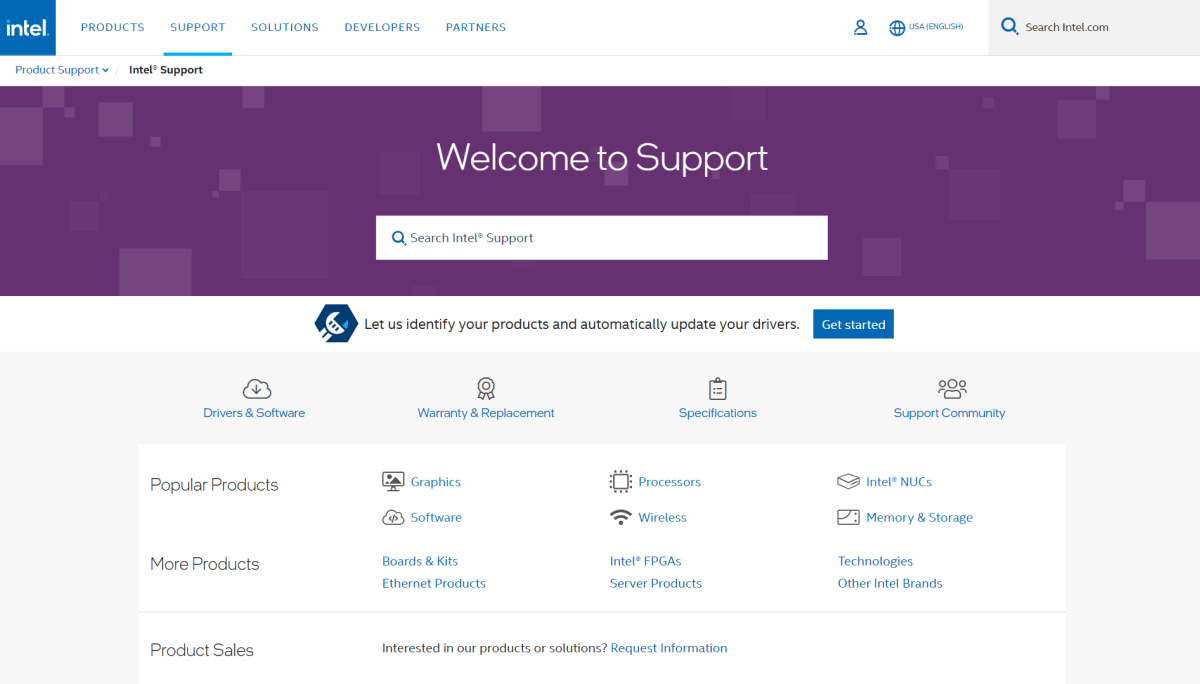
Task: Click the Get started button
Action: click(x=853, y=324)
